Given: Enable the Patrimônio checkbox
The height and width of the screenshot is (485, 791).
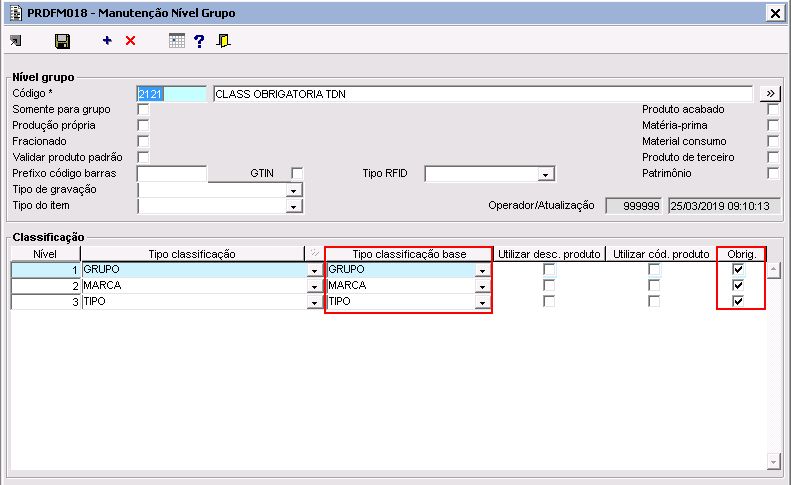Looking at the screenshot, I should [x=773, y=173].
